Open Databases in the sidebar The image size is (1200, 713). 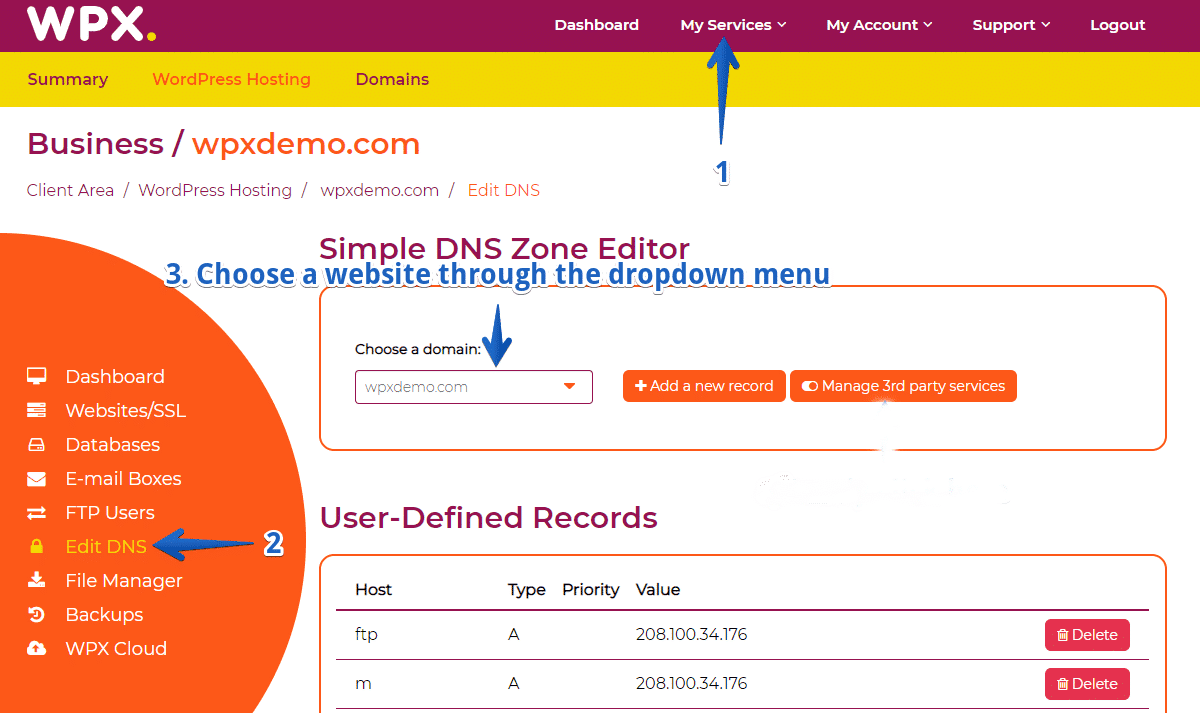pos(113,445)
